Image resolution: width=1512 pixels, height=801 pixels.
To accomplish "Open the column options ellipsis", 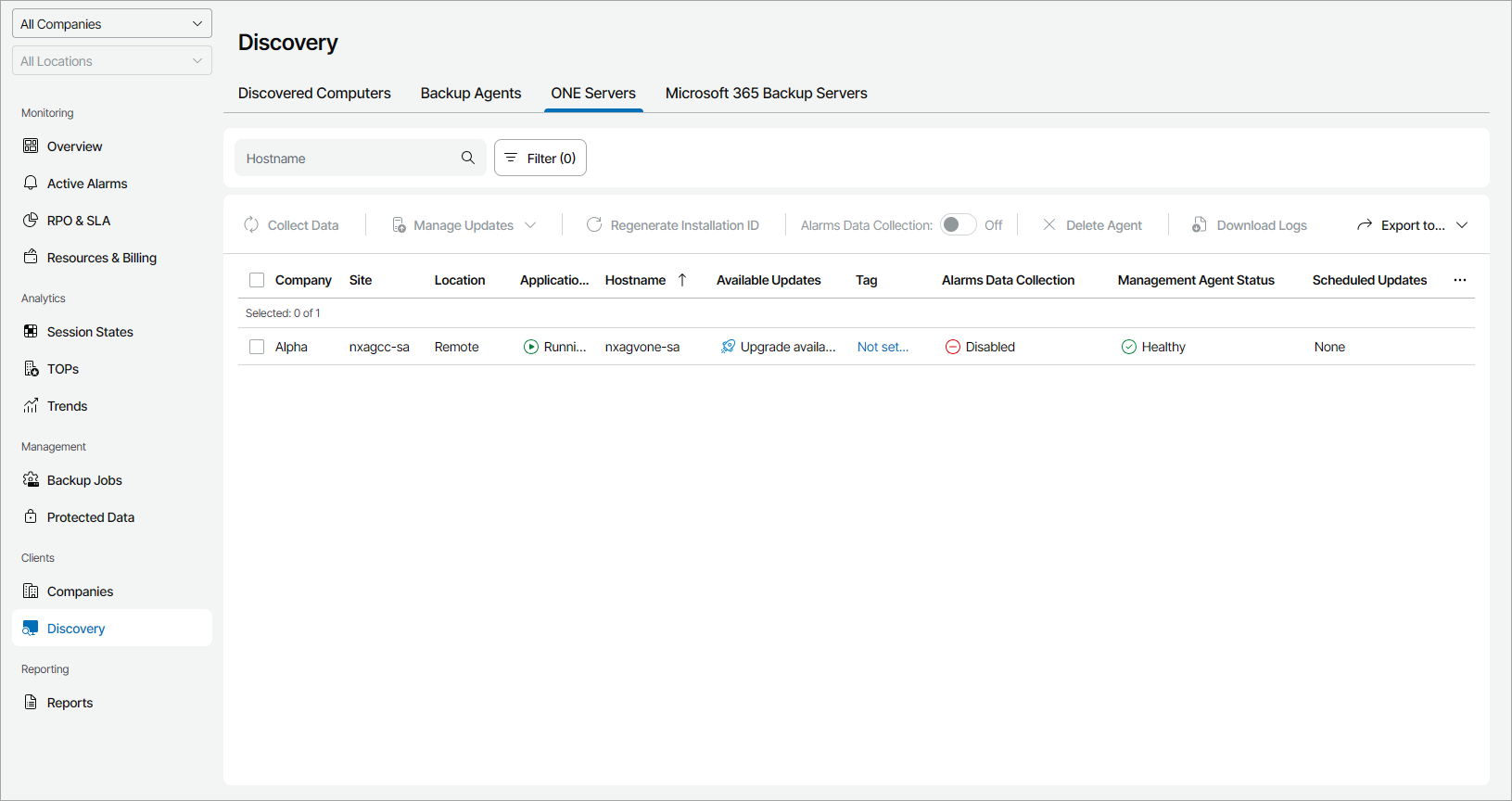I will coord(1460,280).
